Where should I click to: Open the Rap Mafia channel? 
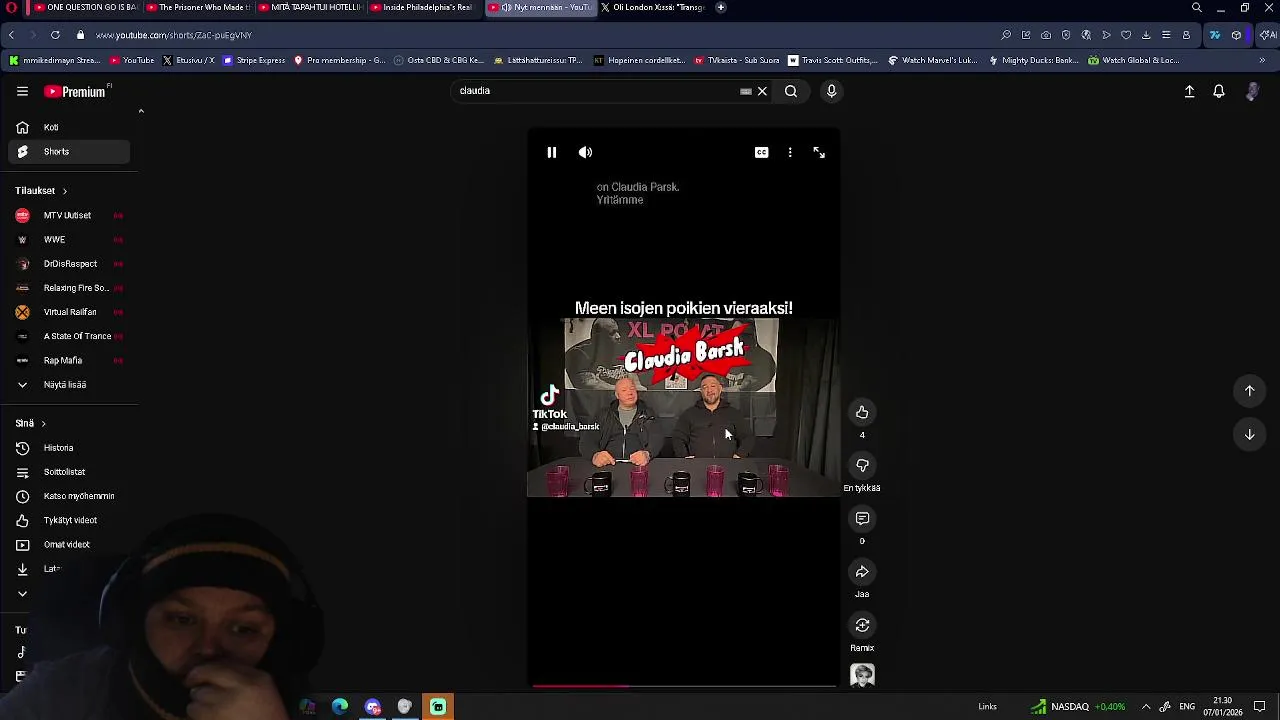69,360
